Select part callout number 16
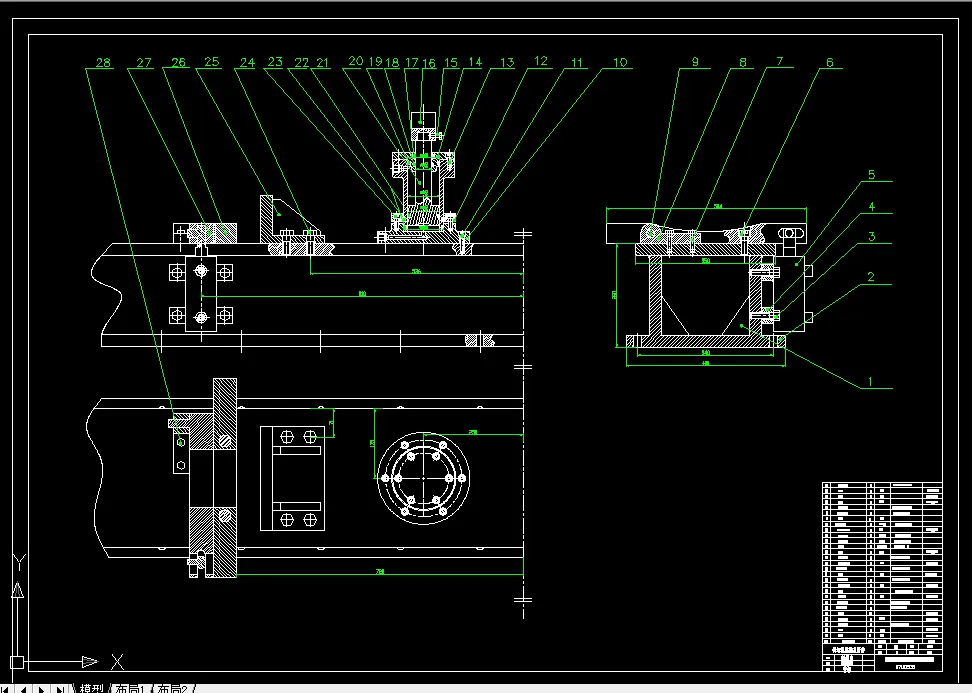Screen dimensions: 972x693 click(x=429, y=63)
